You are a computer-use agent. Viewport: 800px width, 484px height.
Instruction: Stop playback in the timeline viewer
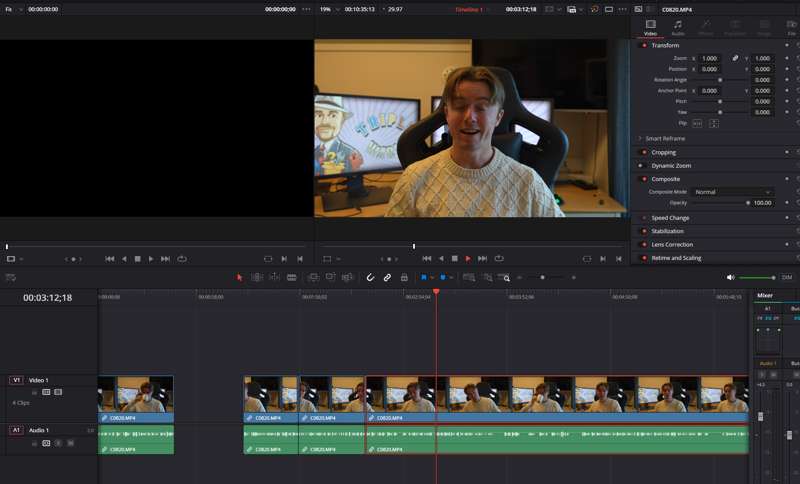[455, 259]
